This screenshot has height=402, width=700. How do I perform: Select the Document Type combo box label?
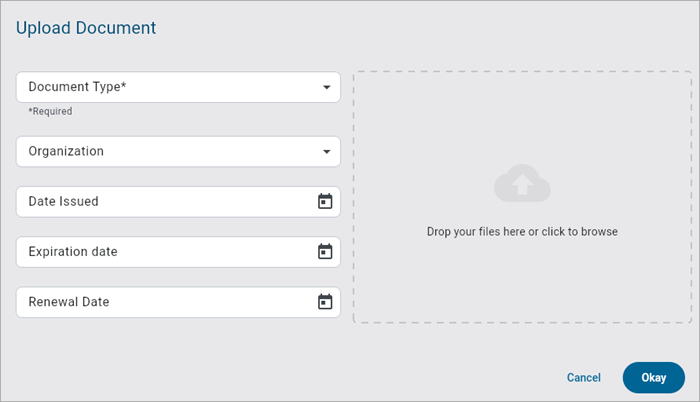pyautogui.click(x=77, y=87)
